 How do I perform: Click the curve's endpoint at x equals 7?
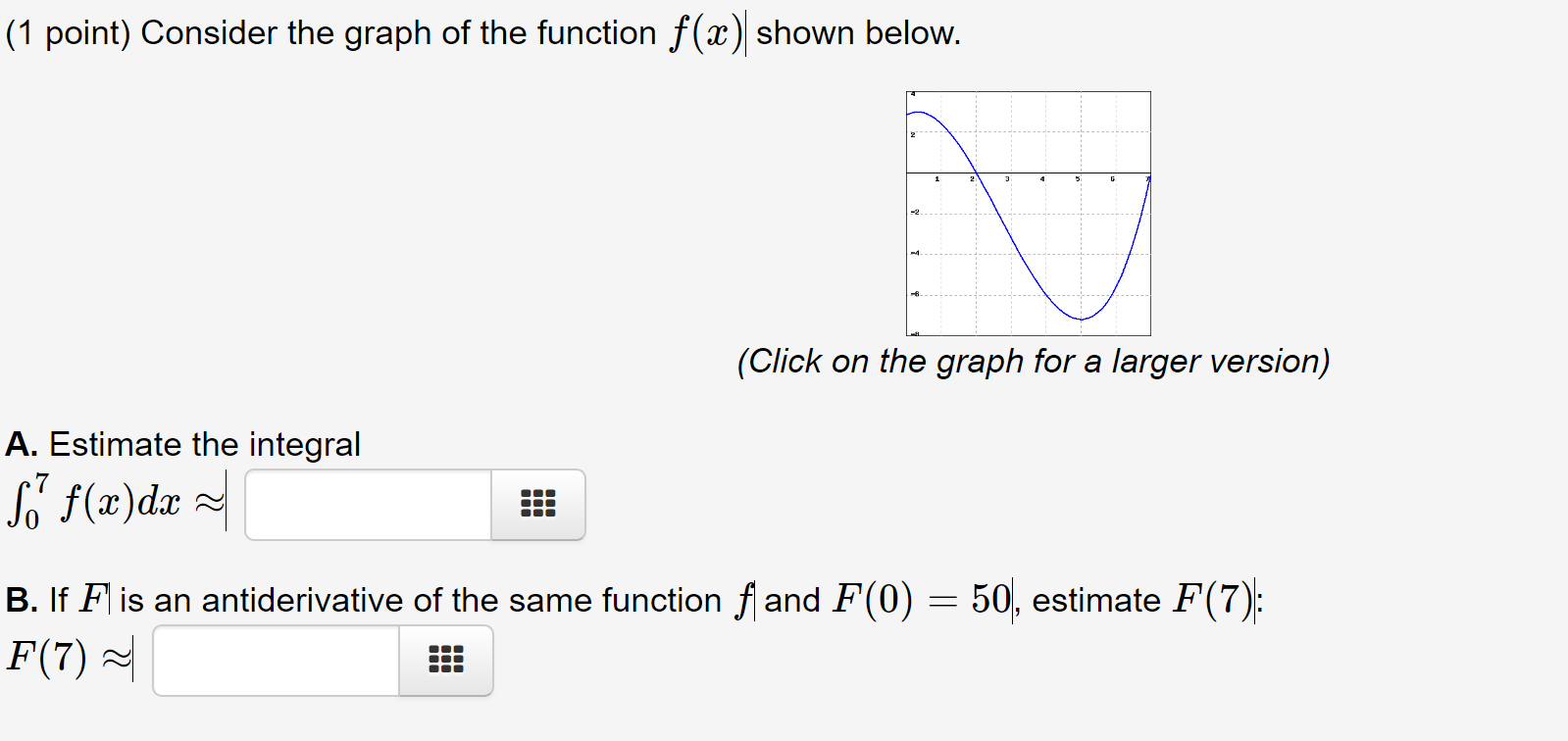point(1148,178)
